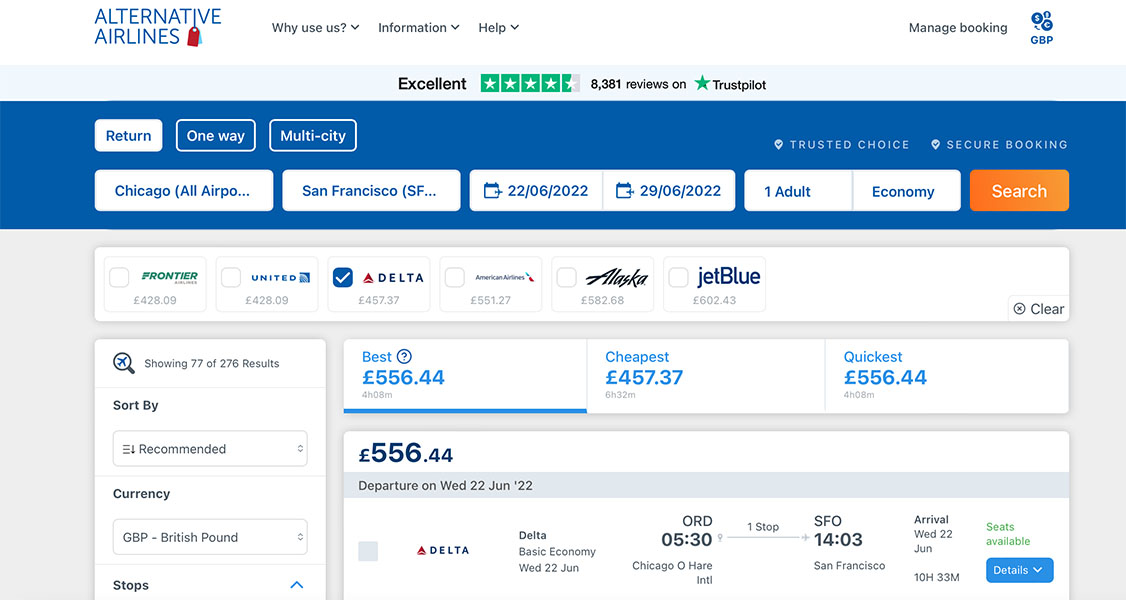Click the Clear filters icon
This screenshot has width=1126, height=600.
pyautogui.click(x=1020, y=308)
